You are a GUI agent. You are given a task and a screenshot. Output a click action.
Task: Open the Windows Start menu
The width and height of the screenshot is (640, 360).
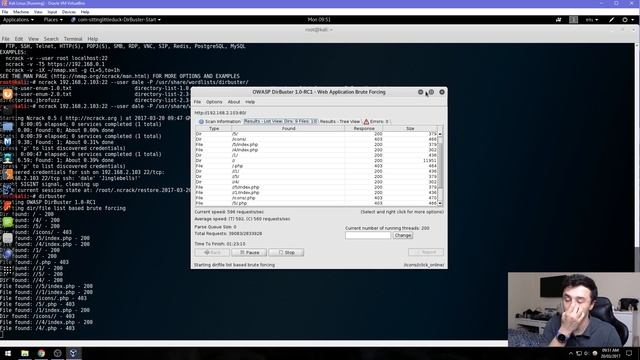(x=8, y=353)
